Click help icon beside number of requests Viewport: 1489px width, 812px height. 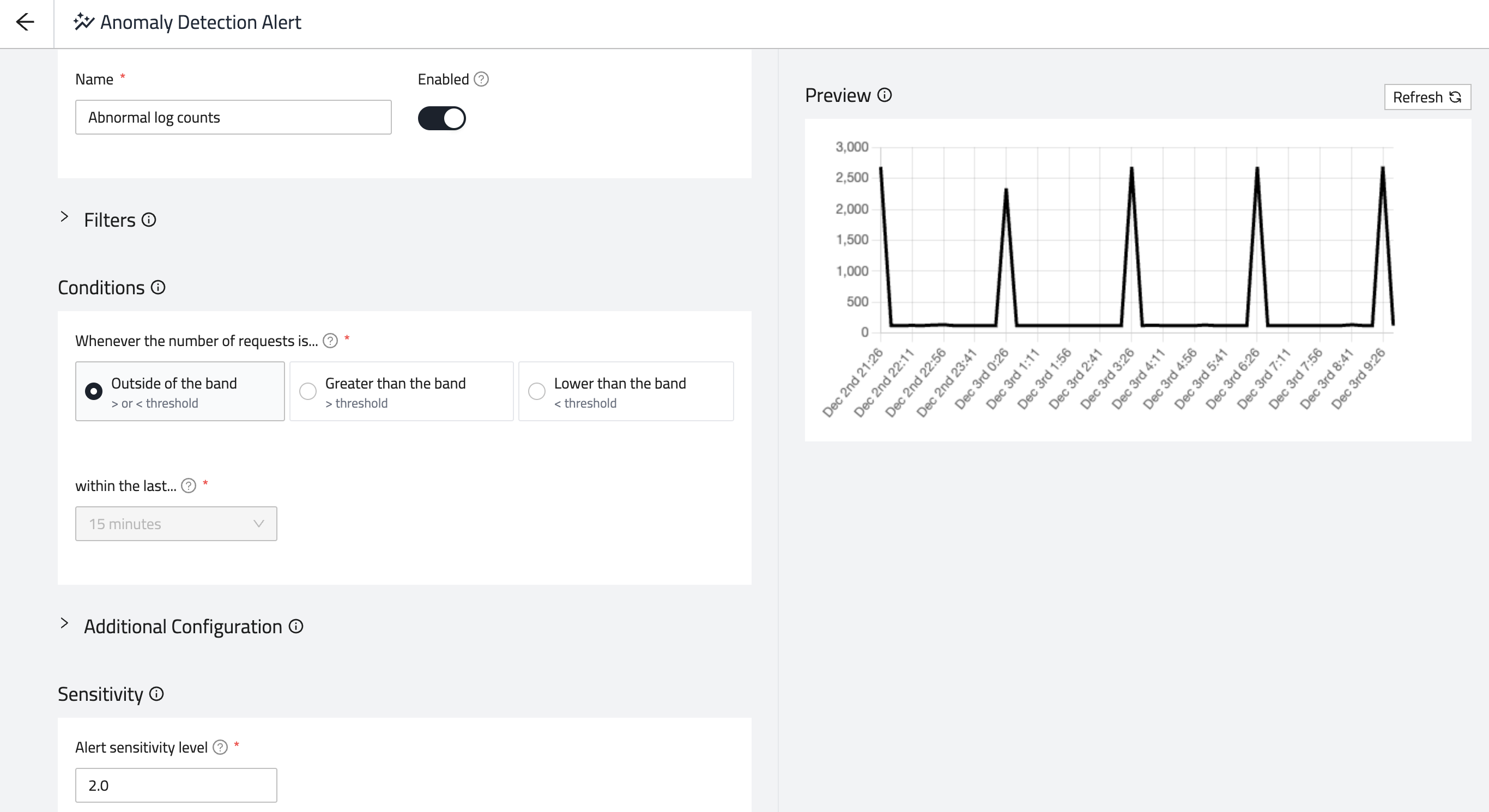330,341
